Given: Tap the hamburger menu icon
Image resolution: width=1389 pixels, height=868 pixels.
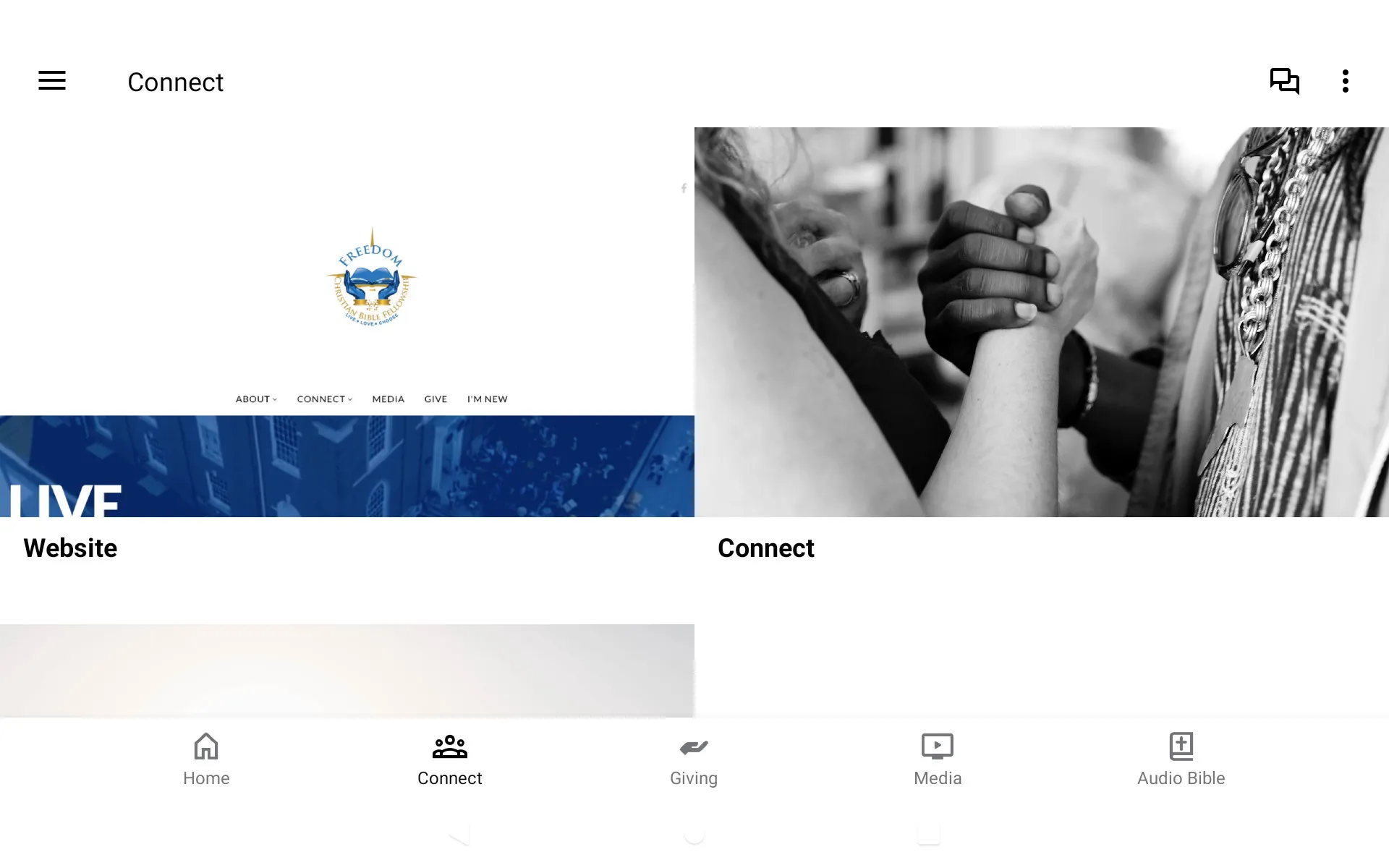Looking at the screenshot, I should pos(51,81).
